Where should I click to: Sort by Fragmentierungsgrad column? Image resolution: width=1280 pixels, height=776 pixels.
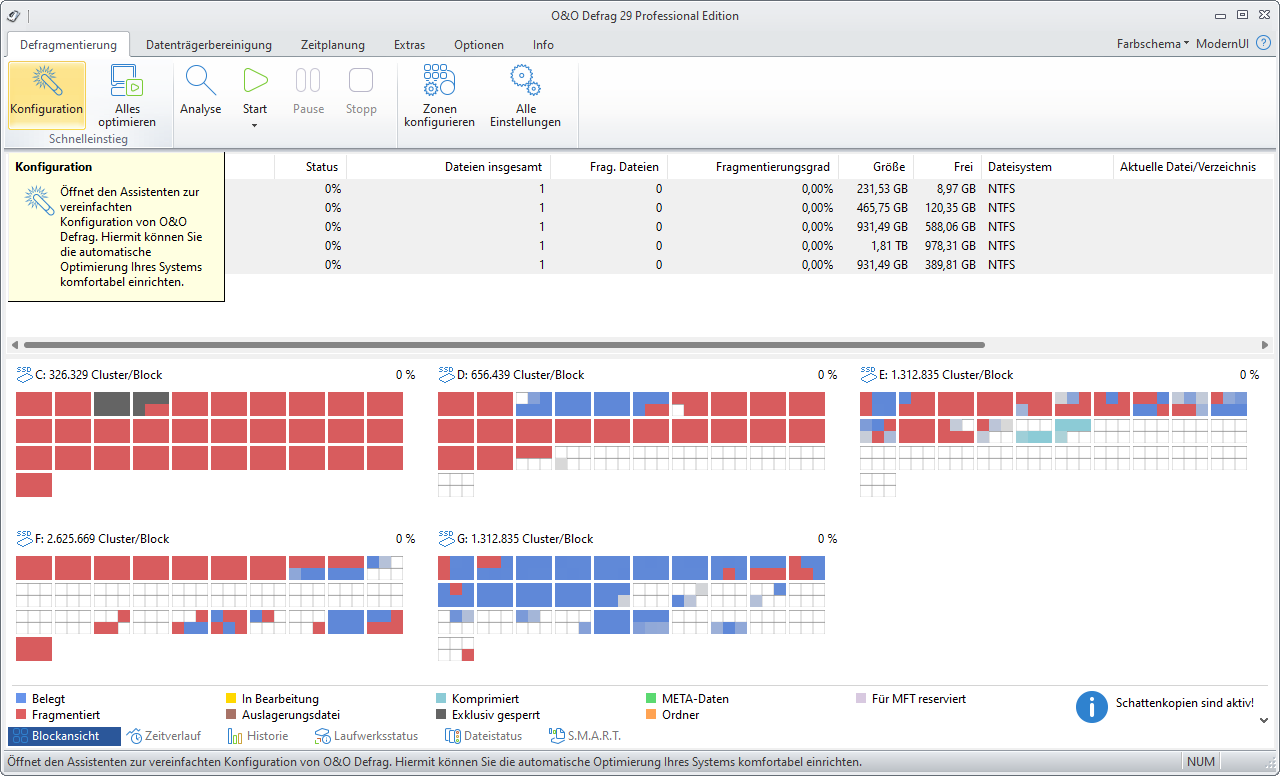click(753, 167)
